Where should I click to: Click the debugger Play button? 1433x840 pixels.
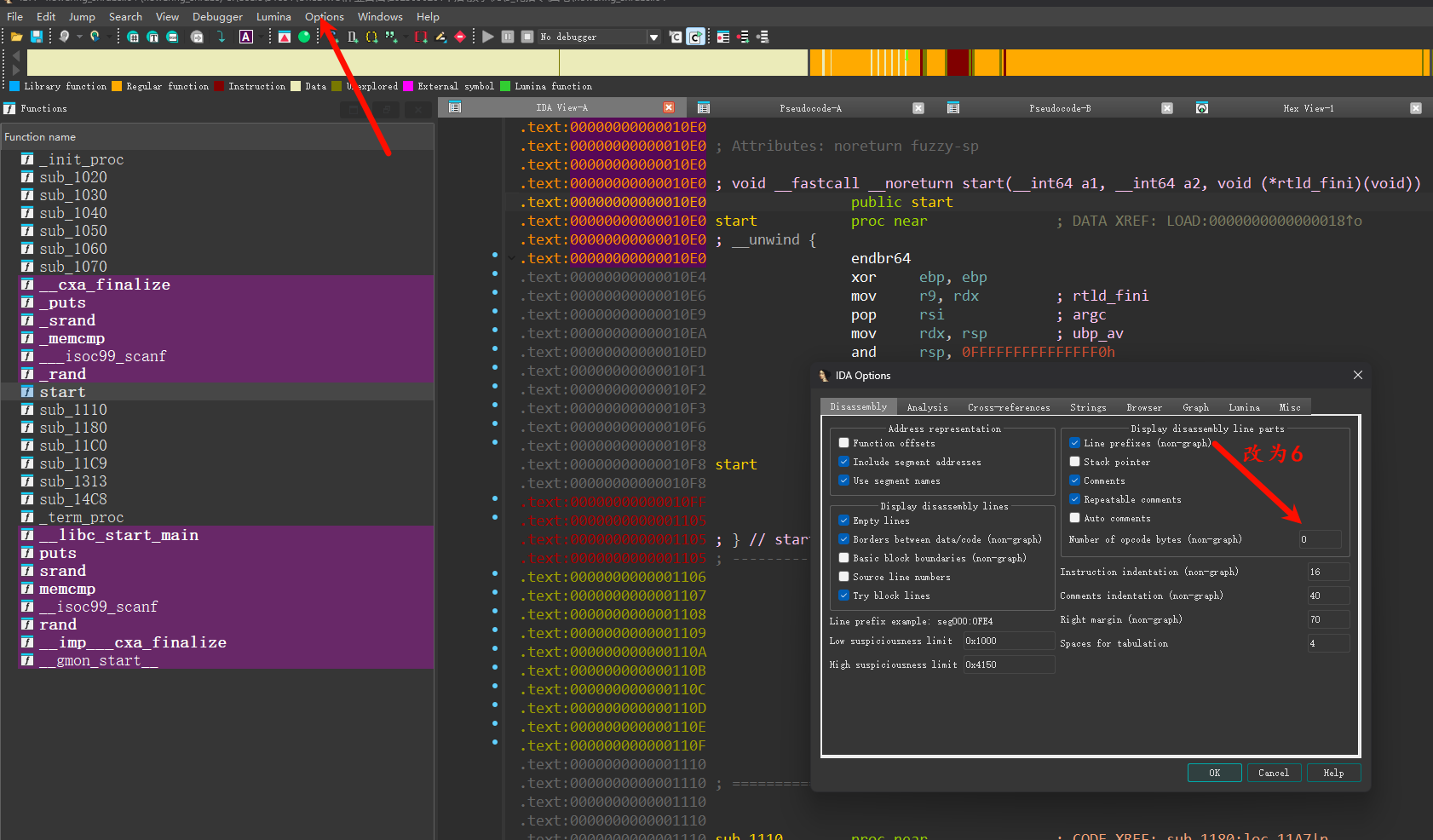[x=487, y=37]
